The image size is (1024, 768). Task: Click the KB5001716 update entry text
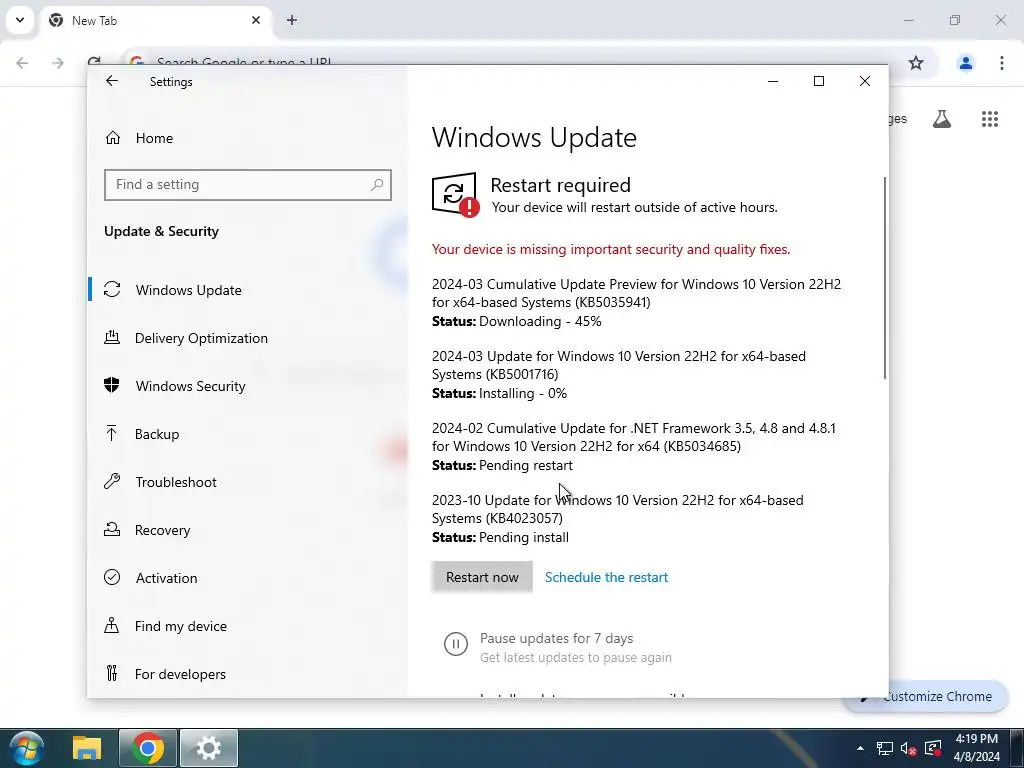pyautogui.click(x=618, y=365)
